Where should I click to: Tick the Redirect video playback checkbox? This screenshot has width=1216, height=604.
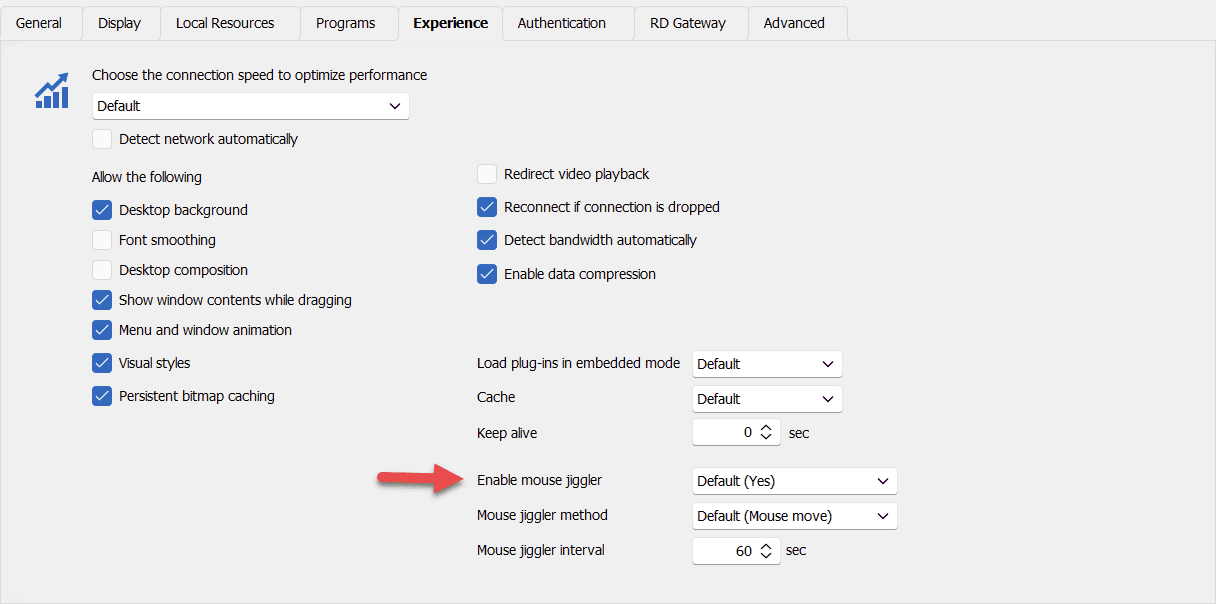(x=487, y=174)
